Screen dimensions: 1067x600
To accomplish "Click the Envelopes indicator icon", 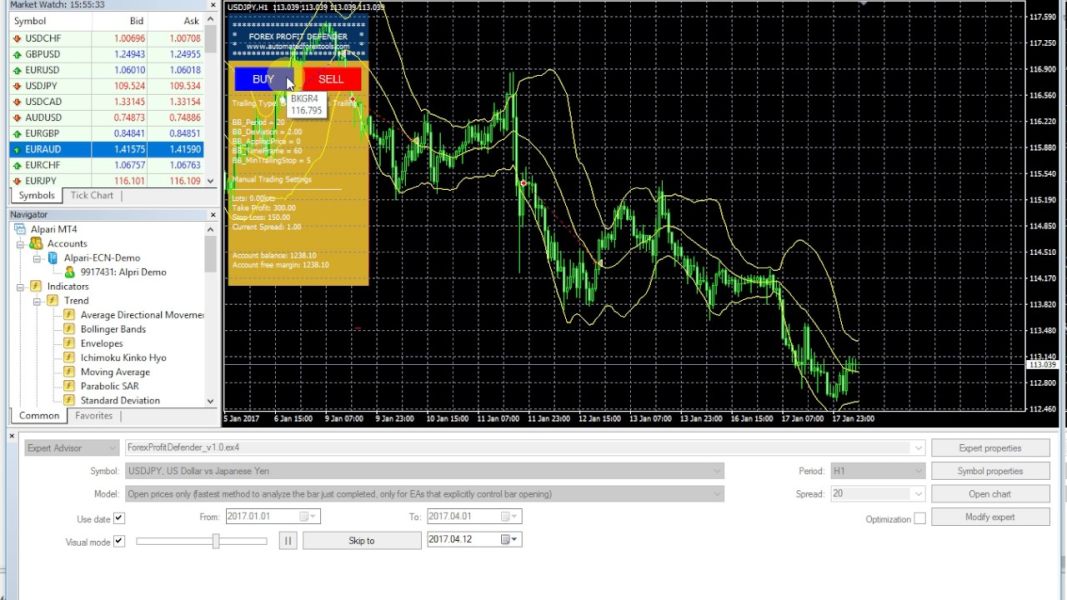I will click(x=69, y=344).
